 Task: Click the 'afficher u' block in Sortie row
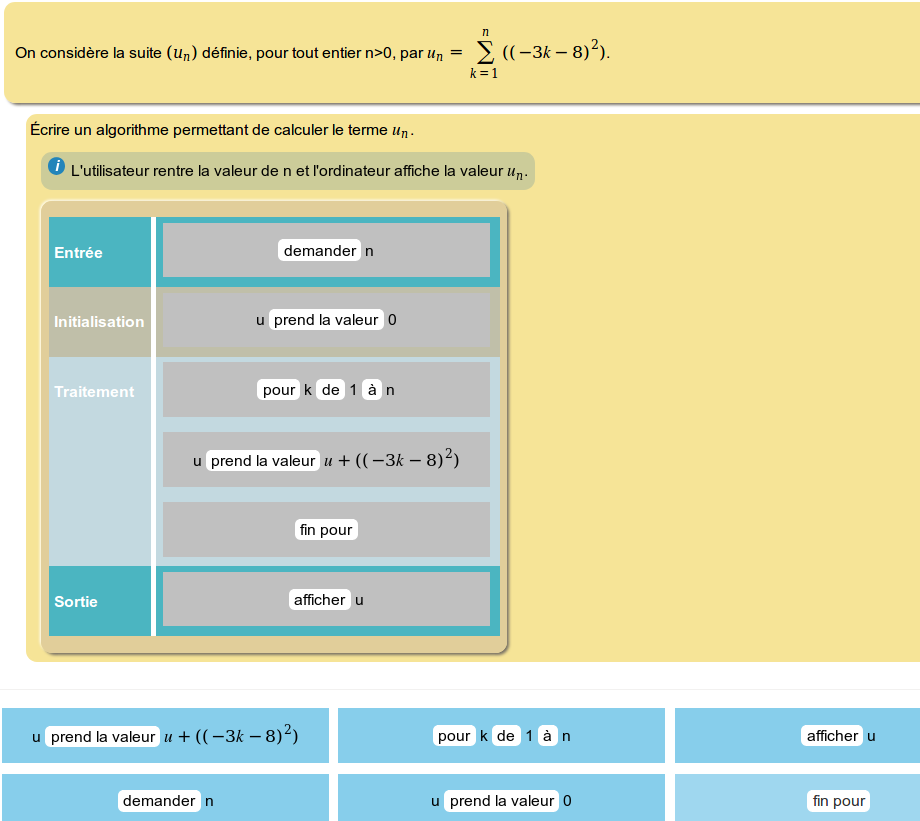point(326,600)
